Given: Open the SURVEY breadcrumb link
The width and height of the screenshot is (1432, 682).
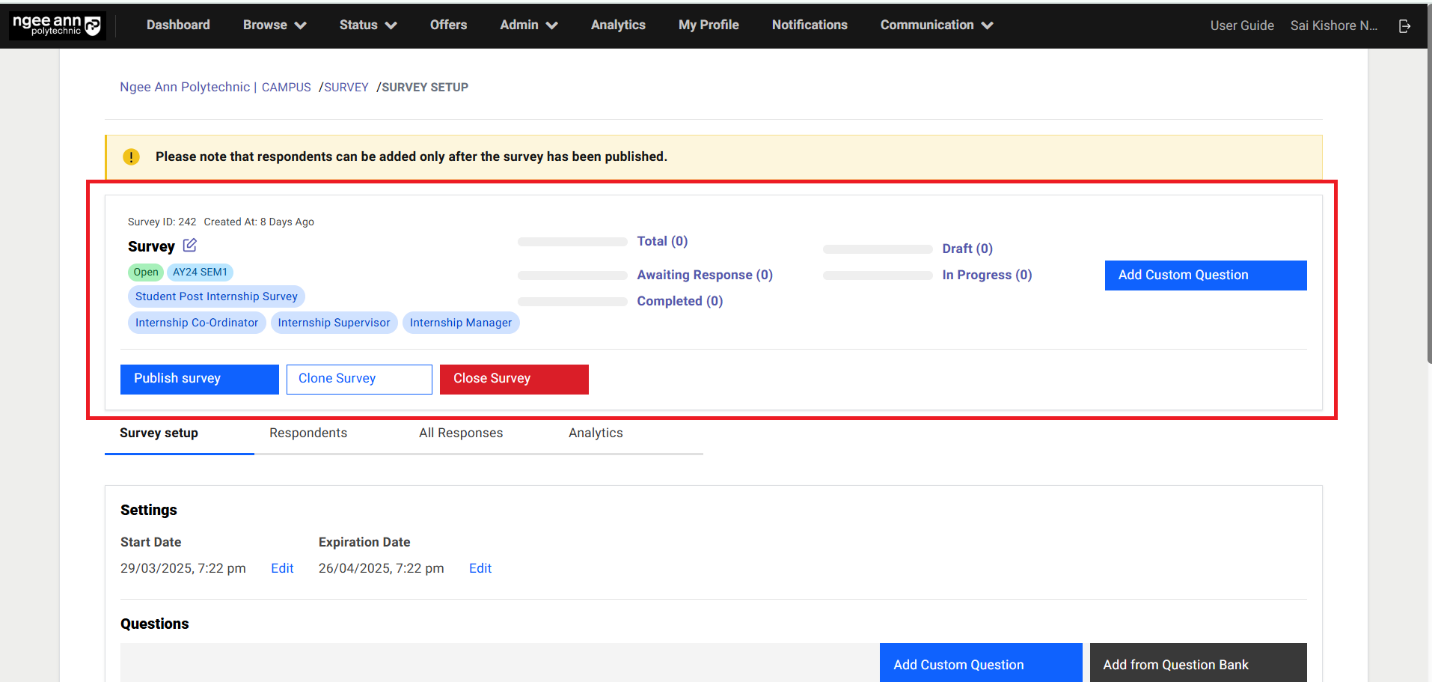Looking at the screenshot, I should 346,87.
